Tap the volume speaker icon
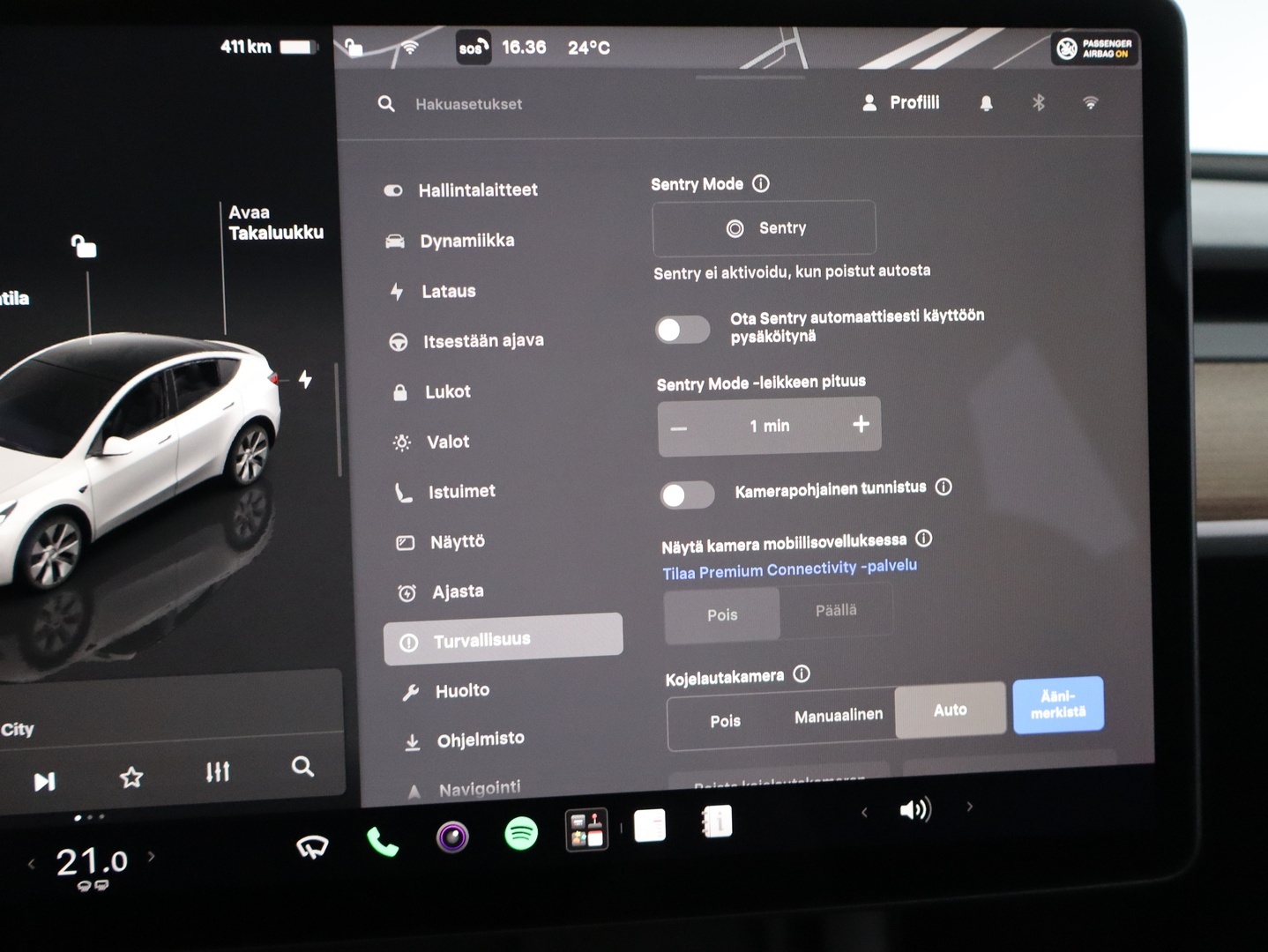Image resolution: width=1268 pixels, height=952 pixels. pos(915,809)
